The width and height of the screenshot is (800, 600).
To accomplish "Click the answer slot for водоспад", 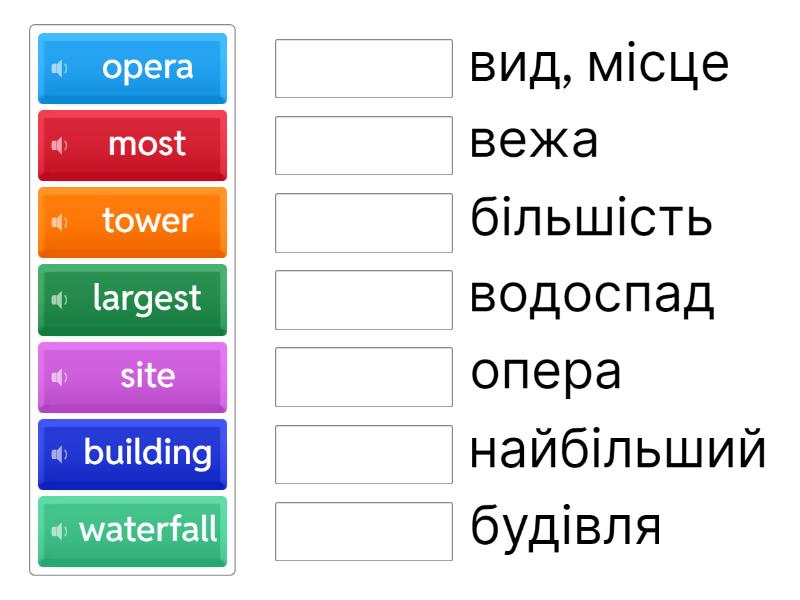I will (364, 299).
